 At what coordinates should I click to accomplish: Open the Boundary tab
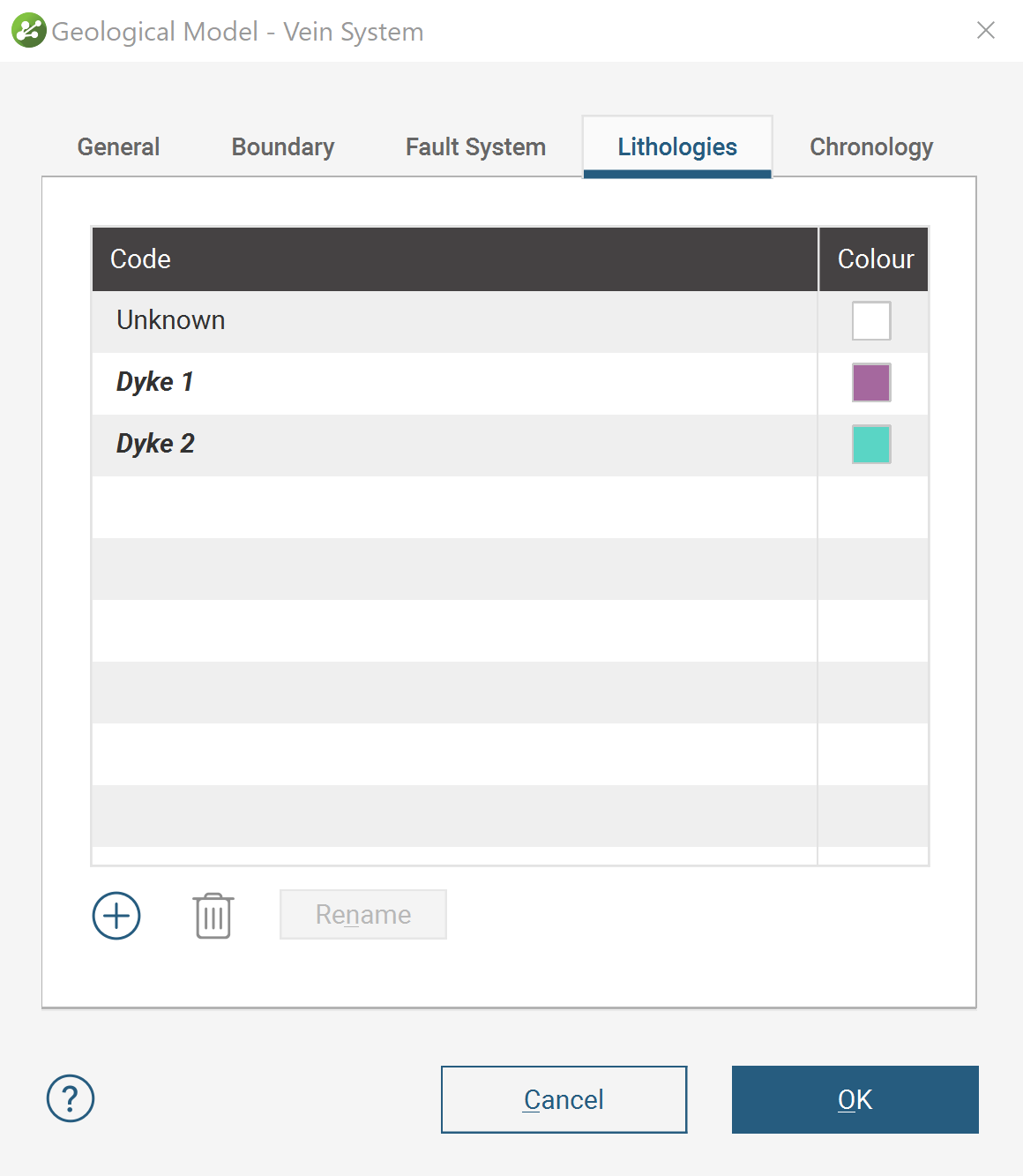[x=283, y=146]
